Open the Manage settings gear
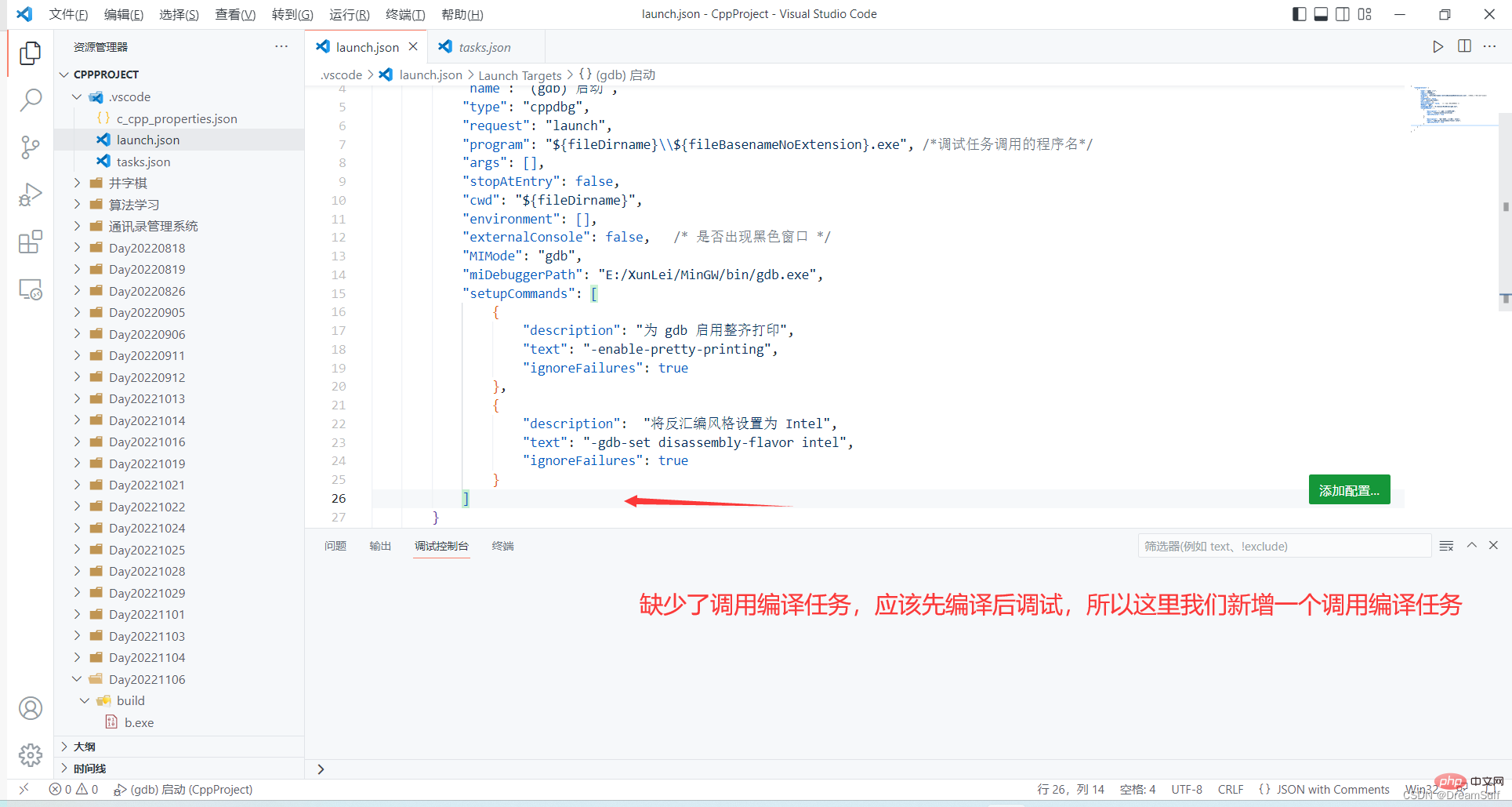This screenshot has width=1512, height=807. 30,755
